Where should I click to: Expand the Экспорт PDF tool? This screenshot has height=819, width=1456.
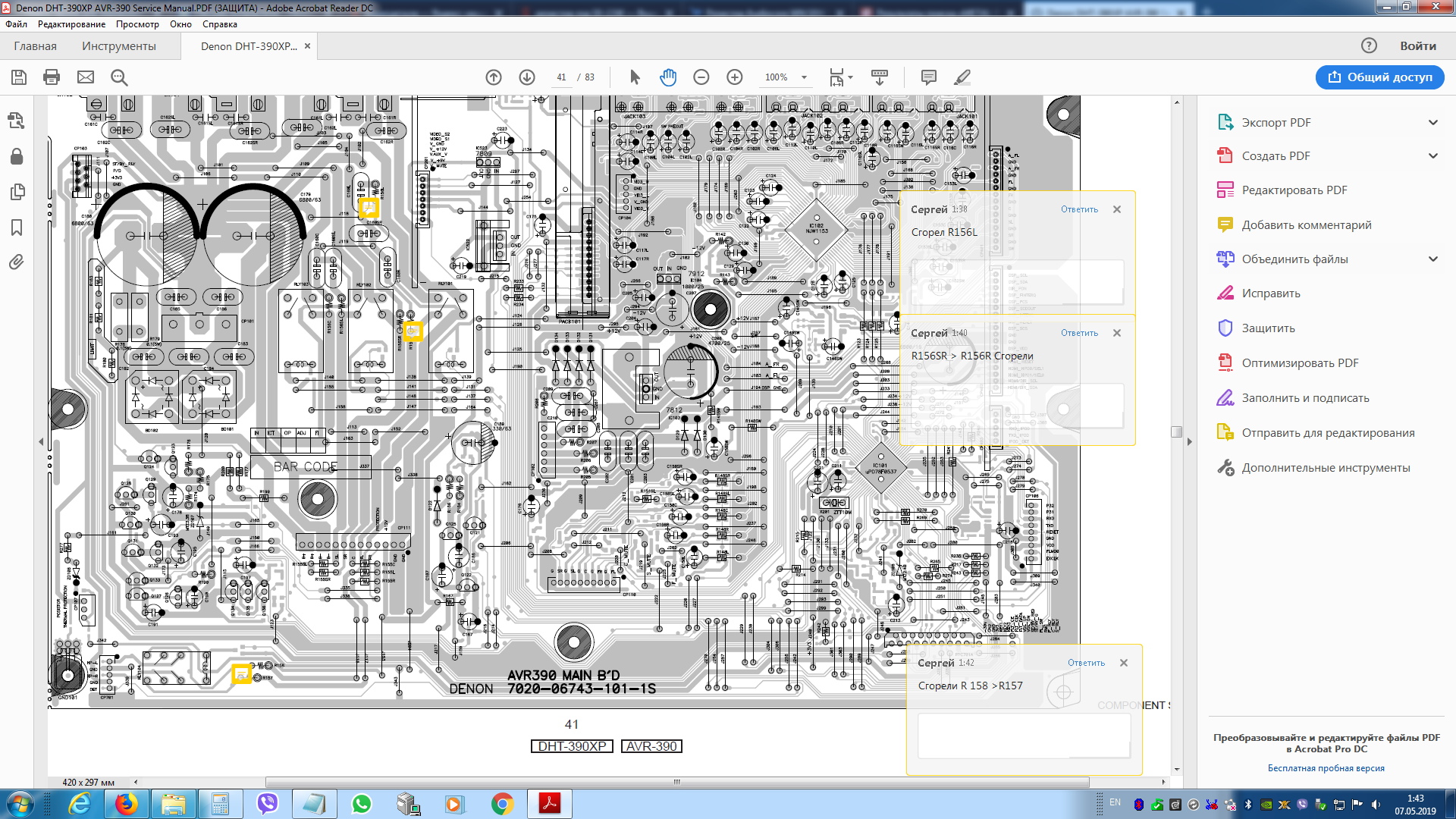(1433, 123)
